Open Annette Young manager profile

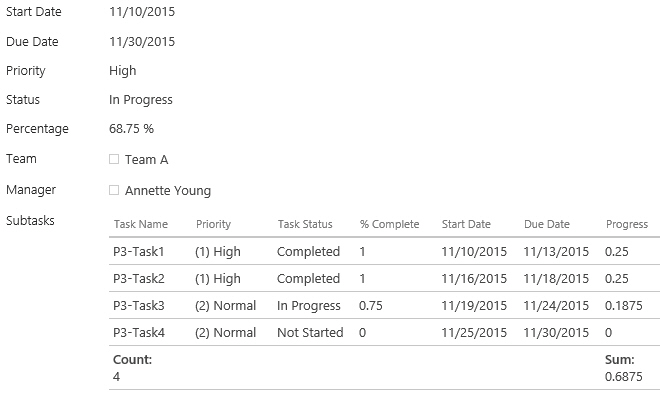click(168, 191)
